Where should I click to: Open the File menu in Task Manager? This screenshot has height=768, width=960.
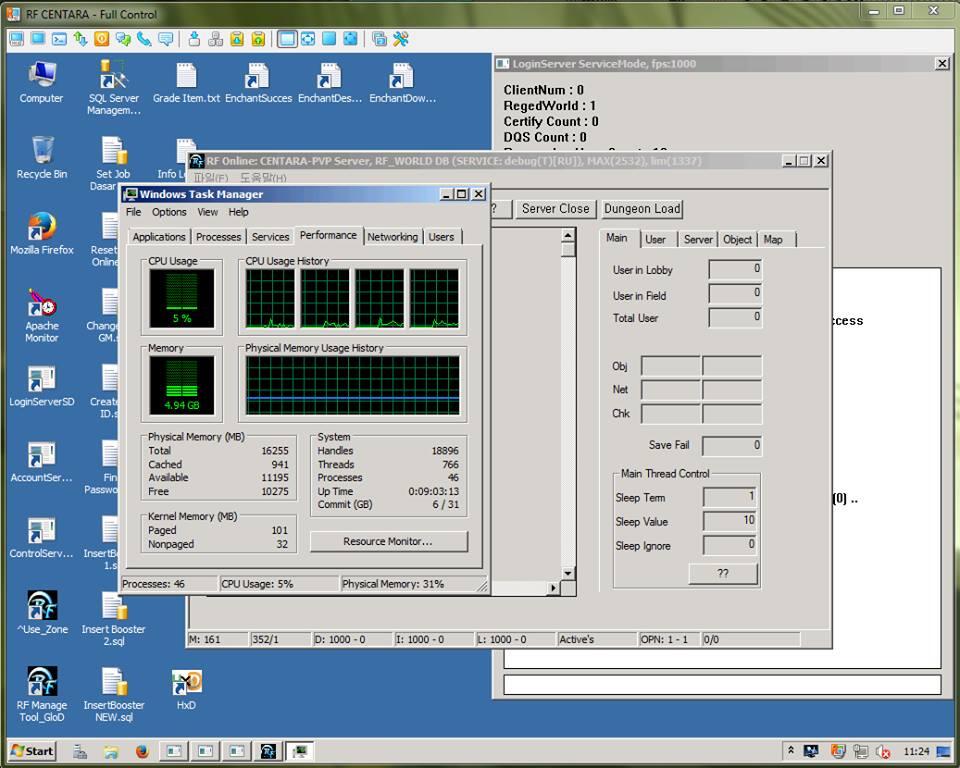[133, 212]
